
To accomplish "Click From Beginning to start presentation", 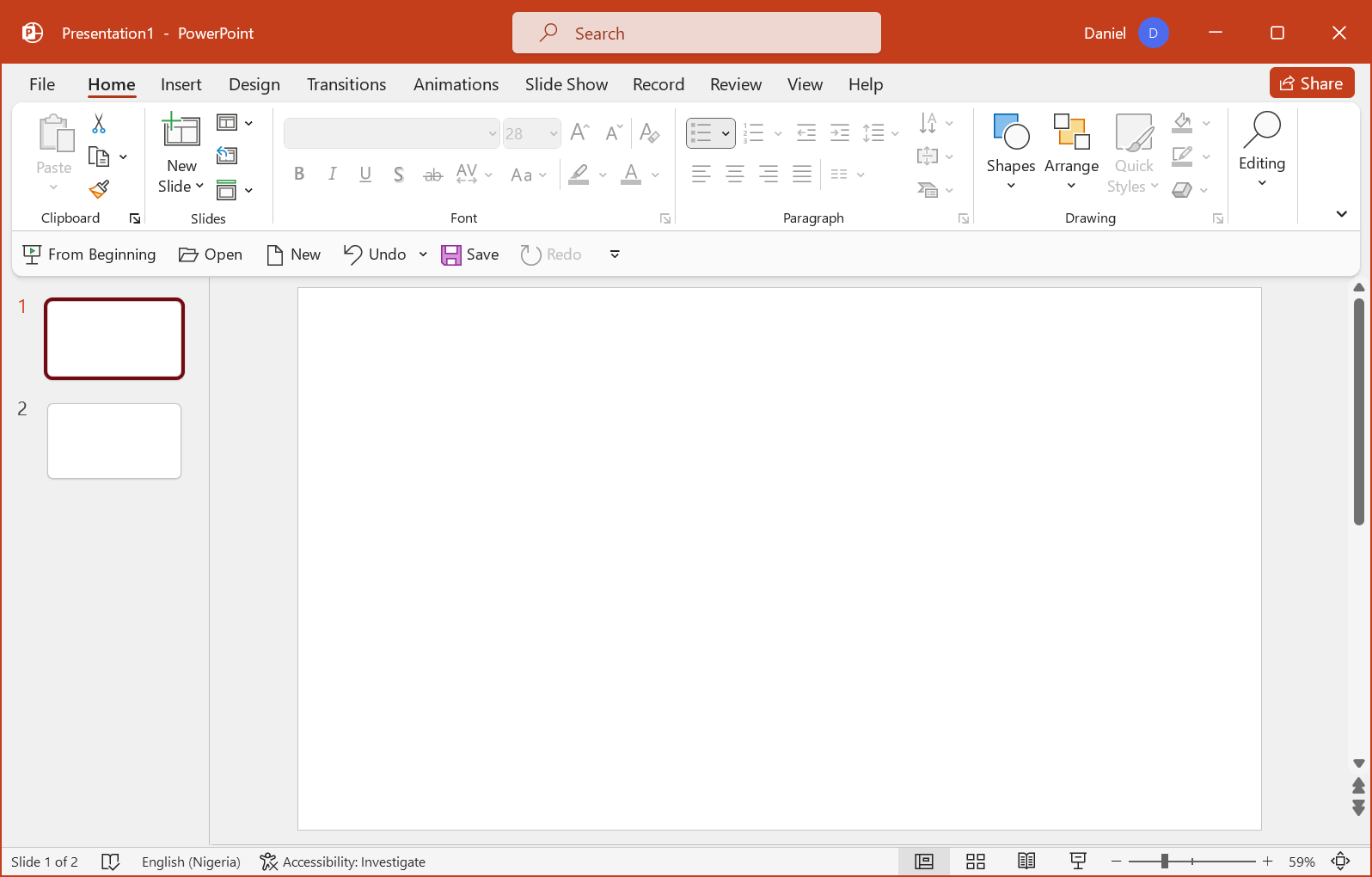I will pyautogui.click(x=89, y=255).
